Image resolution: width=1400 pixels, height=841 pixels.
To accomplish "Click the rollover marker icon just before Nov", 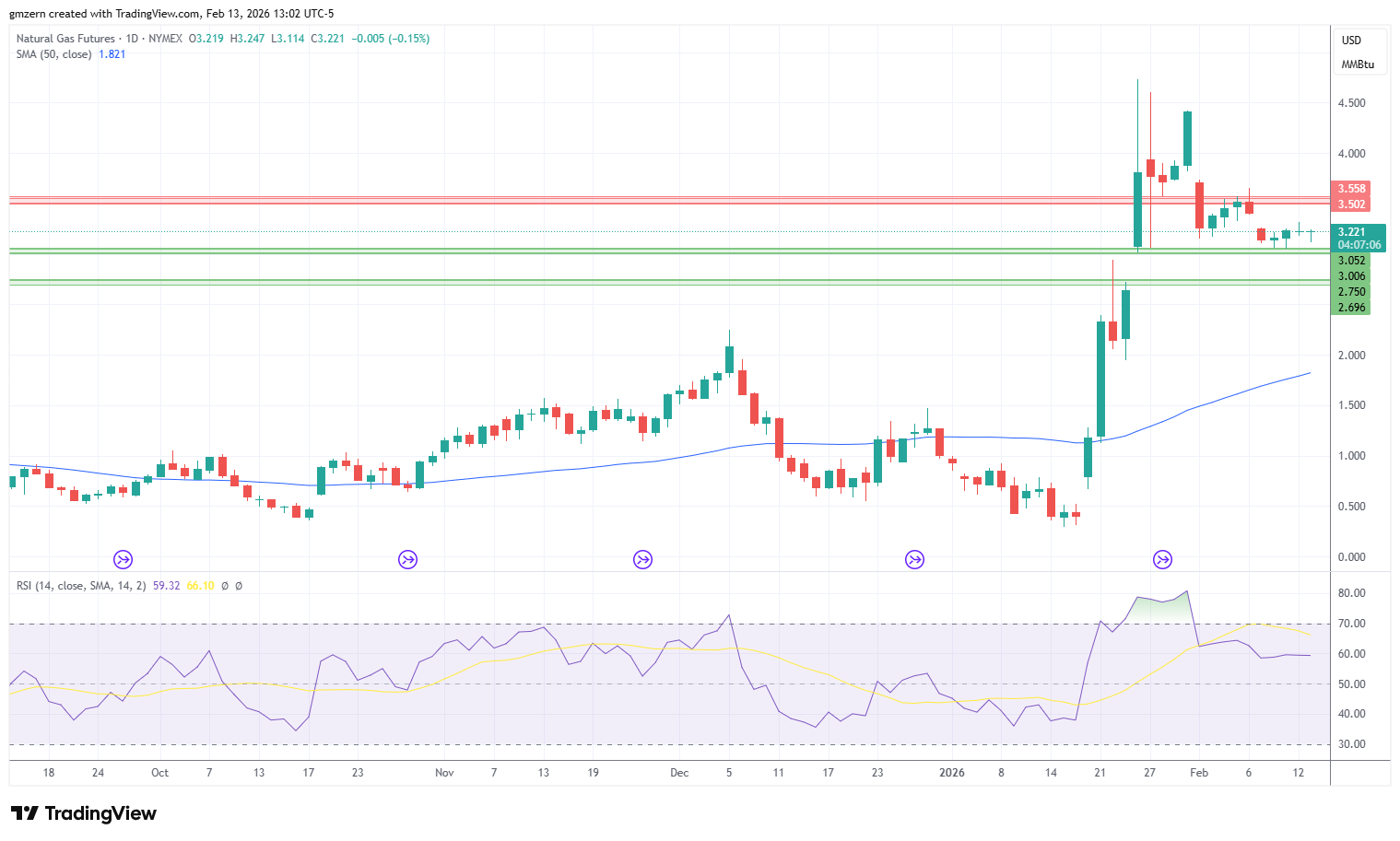I will [x=407, y=559].
